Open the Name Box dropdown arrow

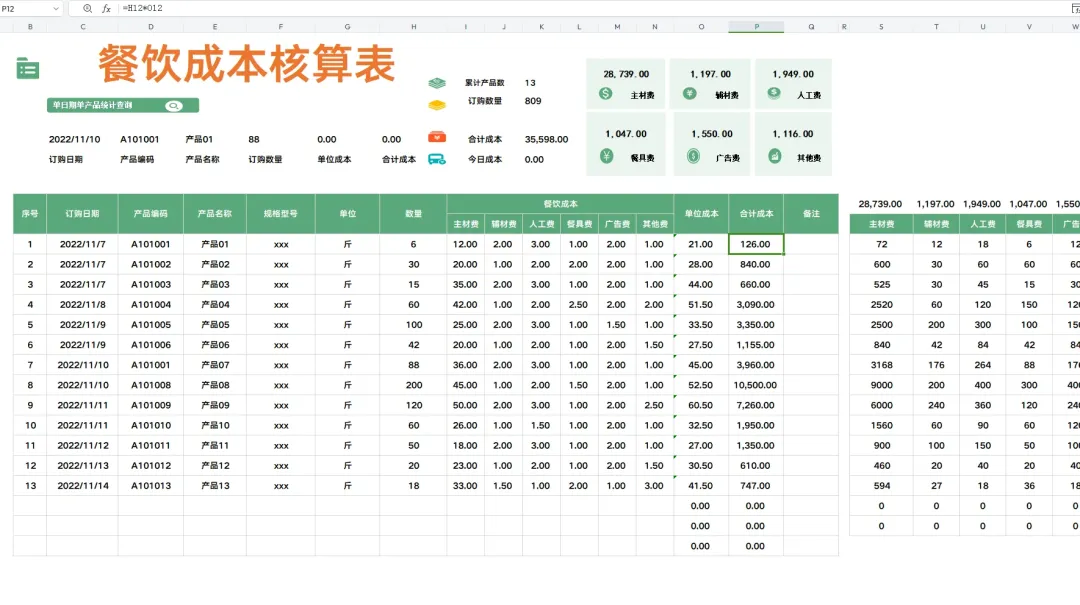click(x=56, y=8)
